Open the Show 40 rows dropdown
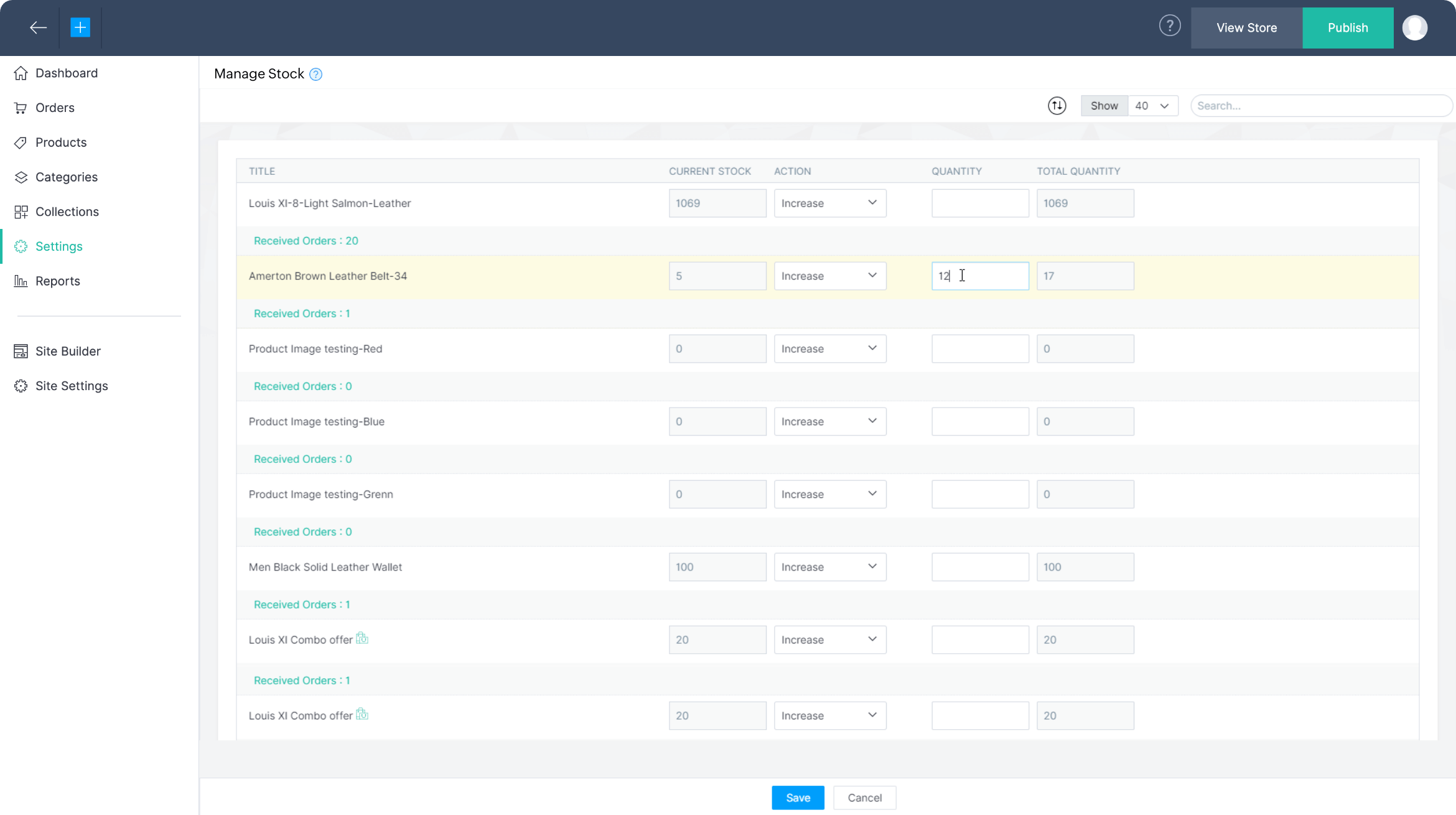The height and width of the screenshot is (815, 1456). click(1152, 106)
